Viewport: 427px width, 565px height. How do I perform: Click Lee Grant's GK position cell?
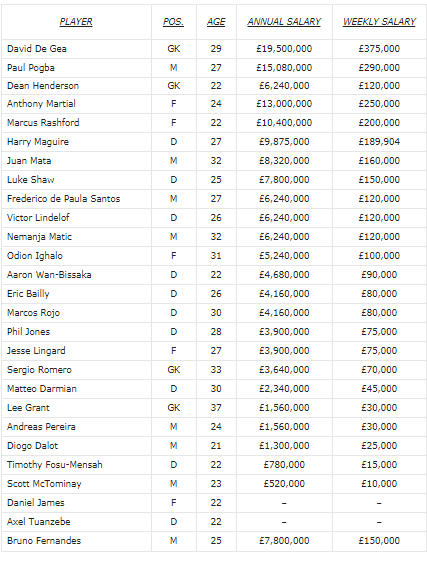tap(173, 408)
